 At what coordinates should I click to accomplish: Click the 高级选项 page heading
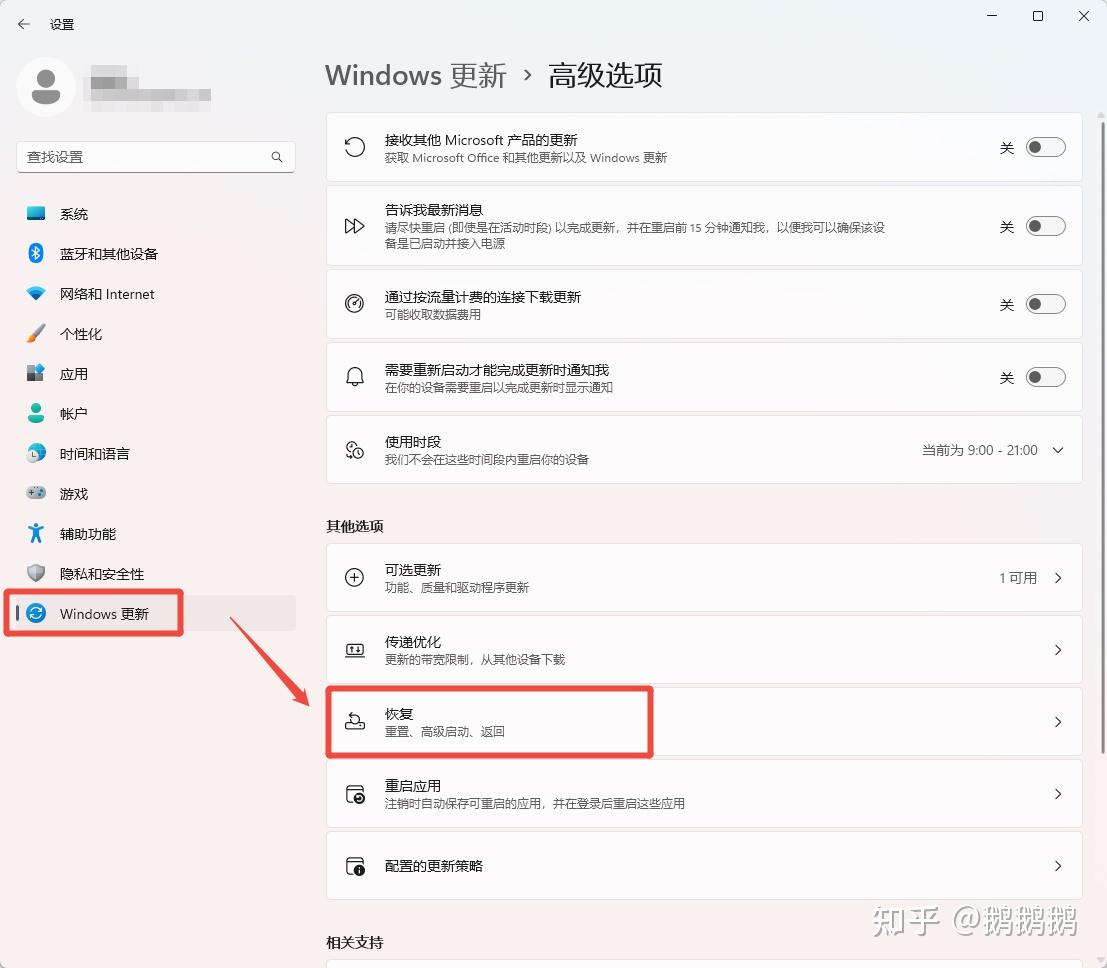pyautogui.click(x=605, y=76)
